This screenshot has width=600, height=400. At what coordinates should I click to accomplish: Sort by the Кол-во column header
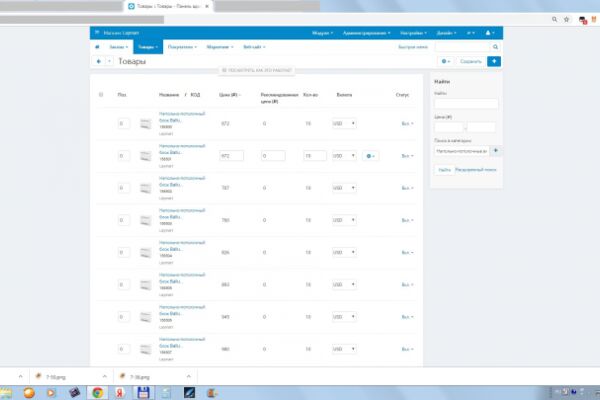pos(310,95)
